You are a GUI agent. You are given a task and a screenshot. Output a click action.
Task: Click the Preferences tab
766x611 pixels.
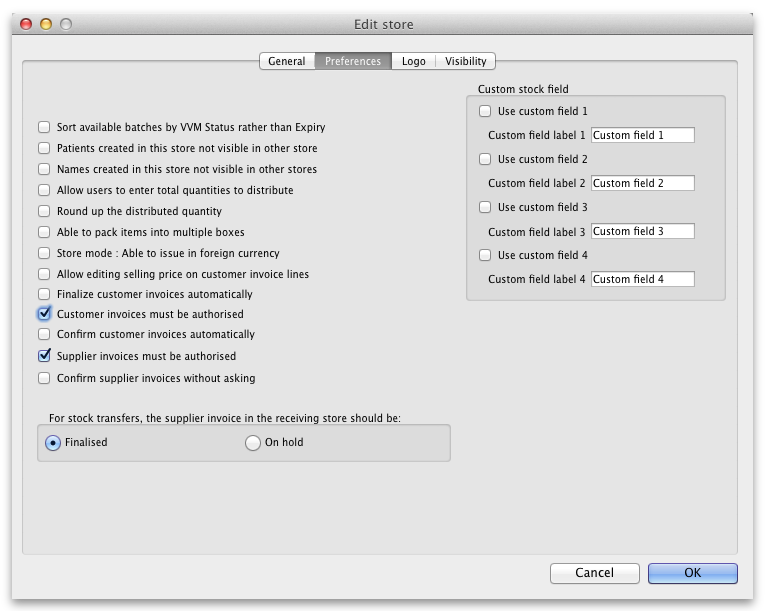click(353, 61)
